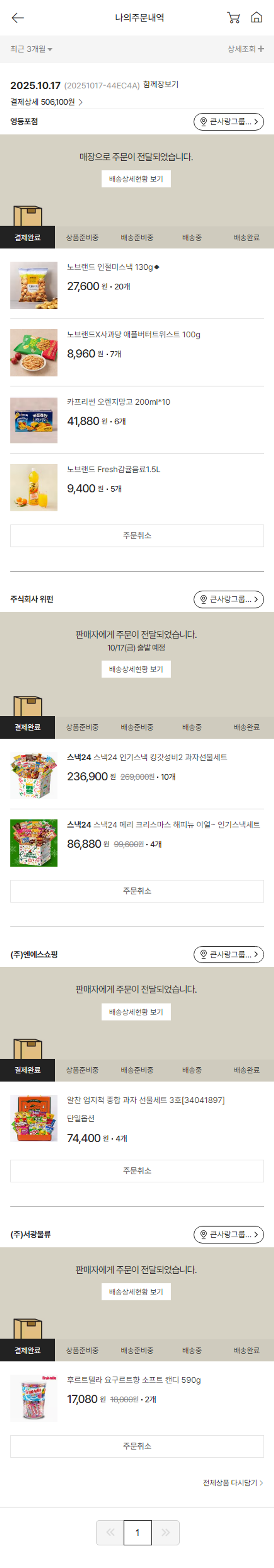The width and height of the screenshot is (274, 1568).
Task: Click location pin for 영등포점 order
Action: [203, 122]
